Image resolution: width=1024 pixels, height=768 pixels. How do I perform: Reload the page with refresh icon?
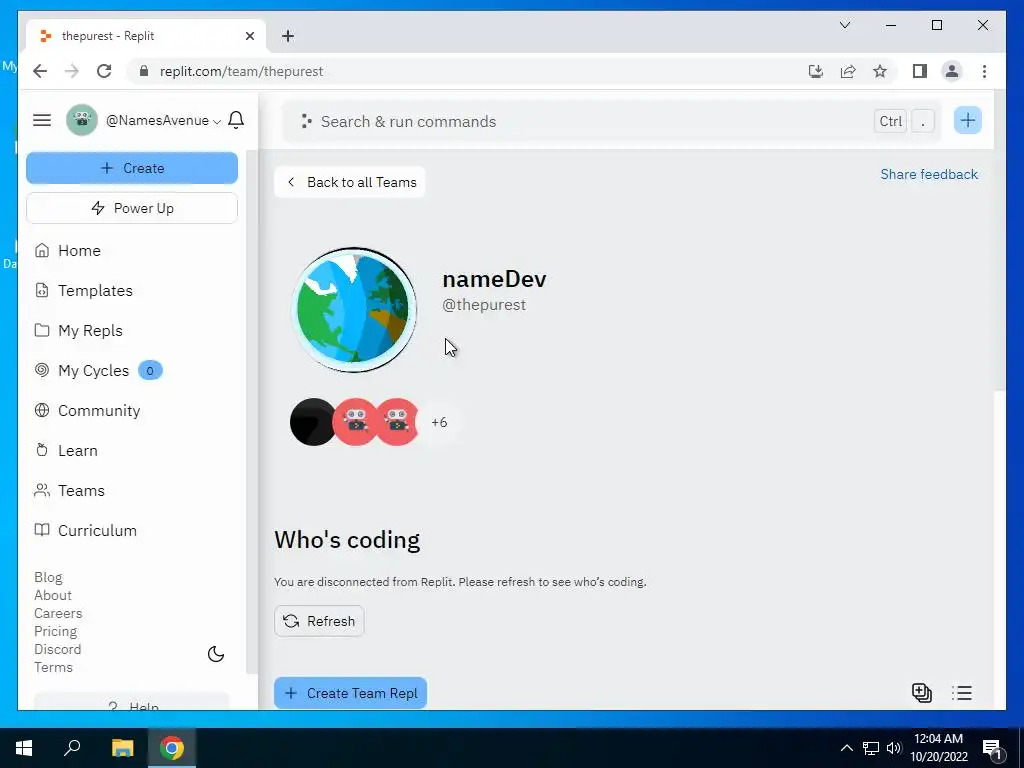coord(104,71)
